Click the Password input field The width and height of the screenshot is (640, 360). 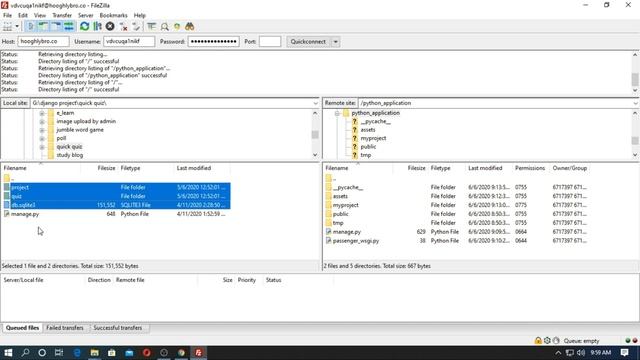pos(213,42)
